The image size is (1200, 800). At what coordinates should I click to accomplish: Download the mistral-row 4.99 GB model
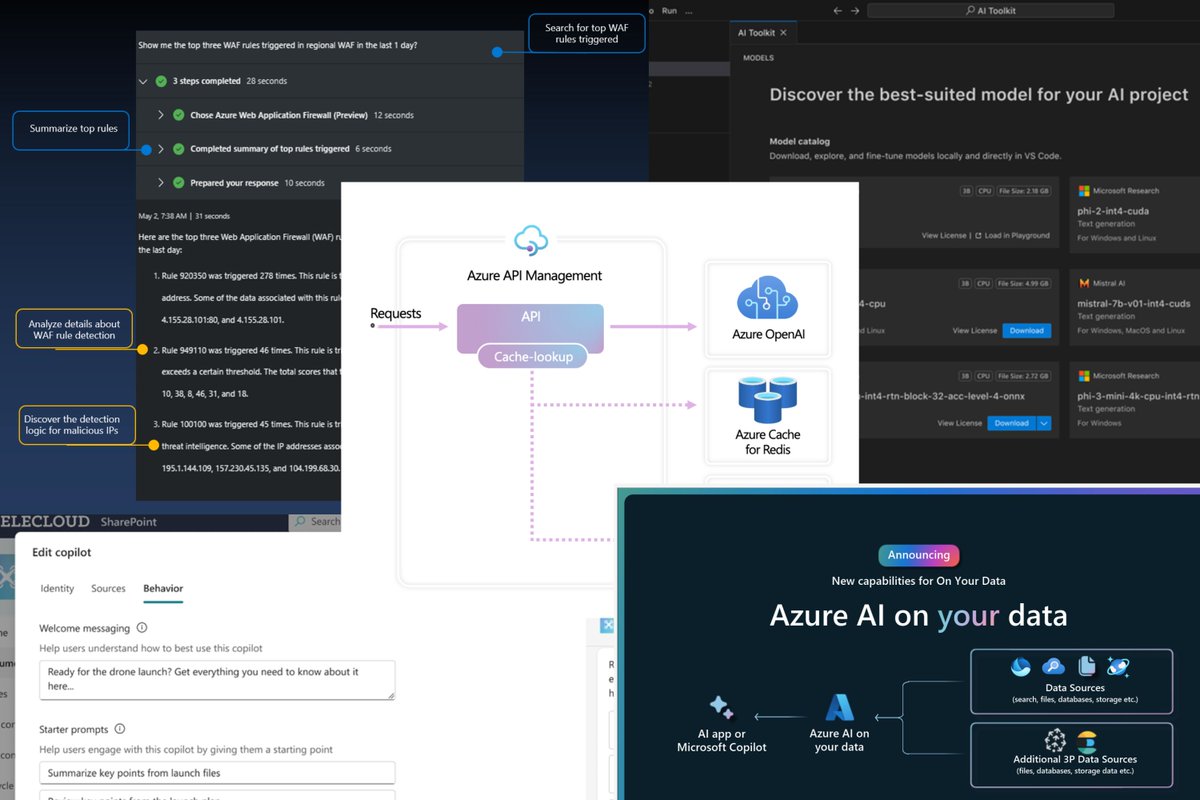(1026, 330)
